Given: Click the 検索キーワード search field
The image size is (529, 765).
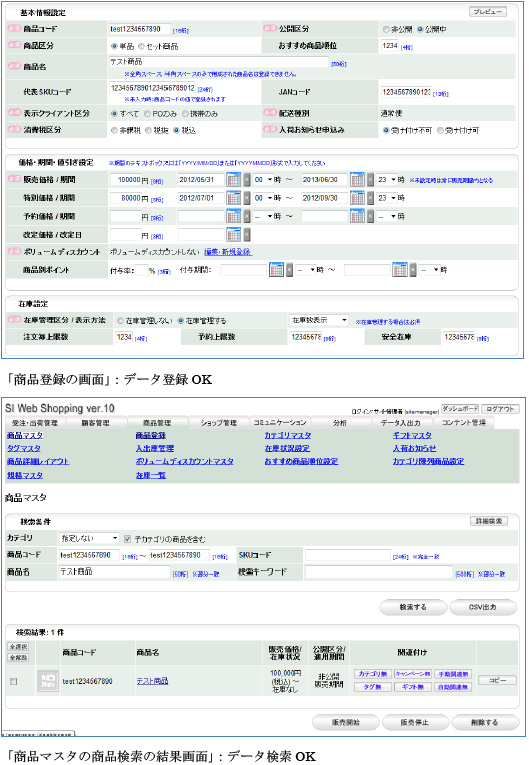Looking at the screenshot, I should tap(379, 572).
